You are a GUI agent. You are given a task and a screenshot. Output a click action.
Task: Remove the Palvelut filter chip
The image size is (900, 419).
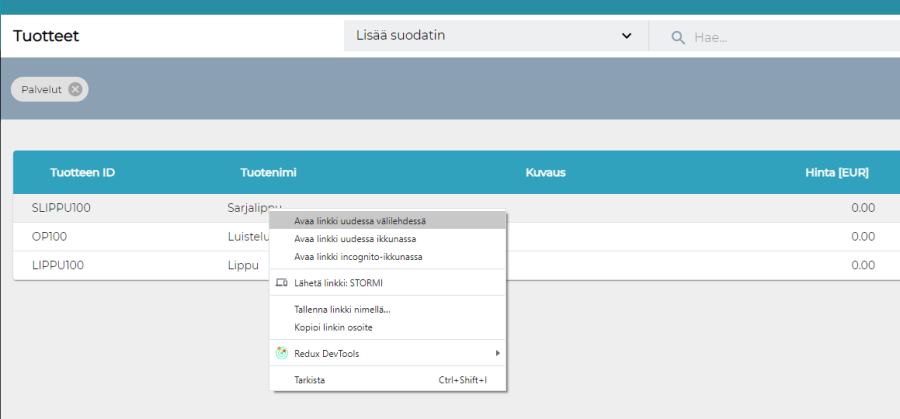tap(75, 89)
